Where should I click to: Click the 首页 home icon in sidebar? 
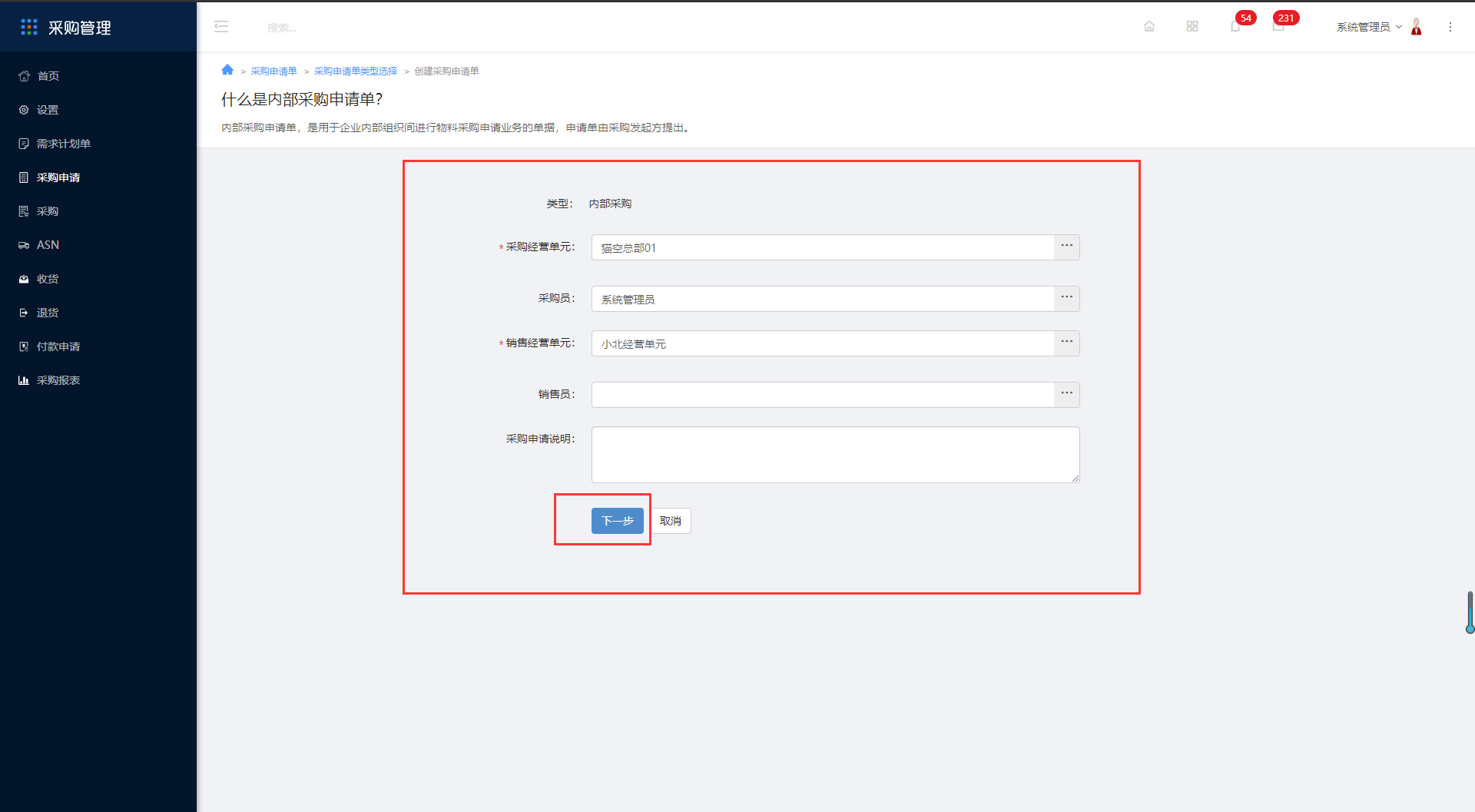click(x=24, y=76)
